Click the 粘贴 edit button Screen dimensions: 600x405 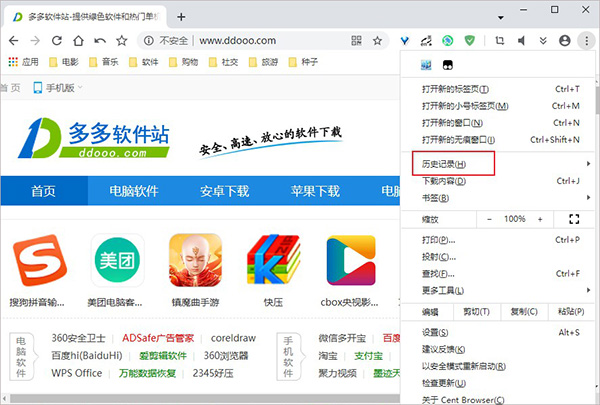(571, 312)
